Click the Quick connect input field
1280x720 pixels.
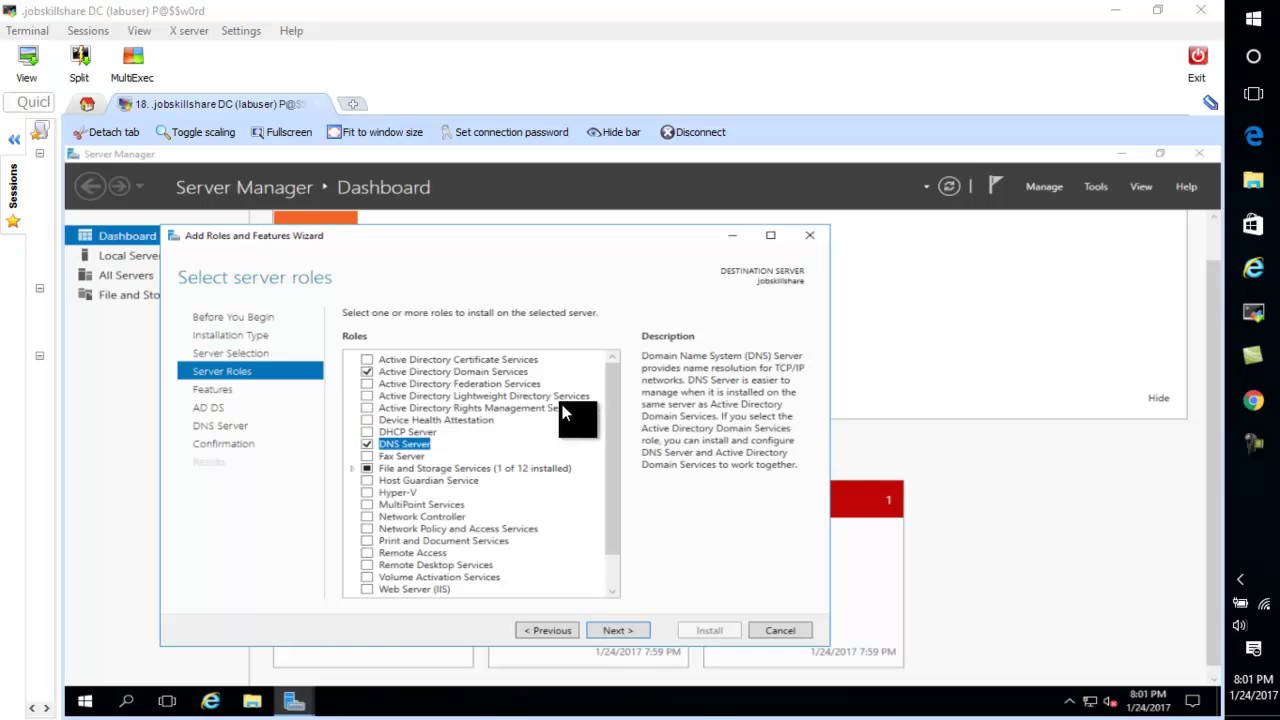click(x=28, y=102)
